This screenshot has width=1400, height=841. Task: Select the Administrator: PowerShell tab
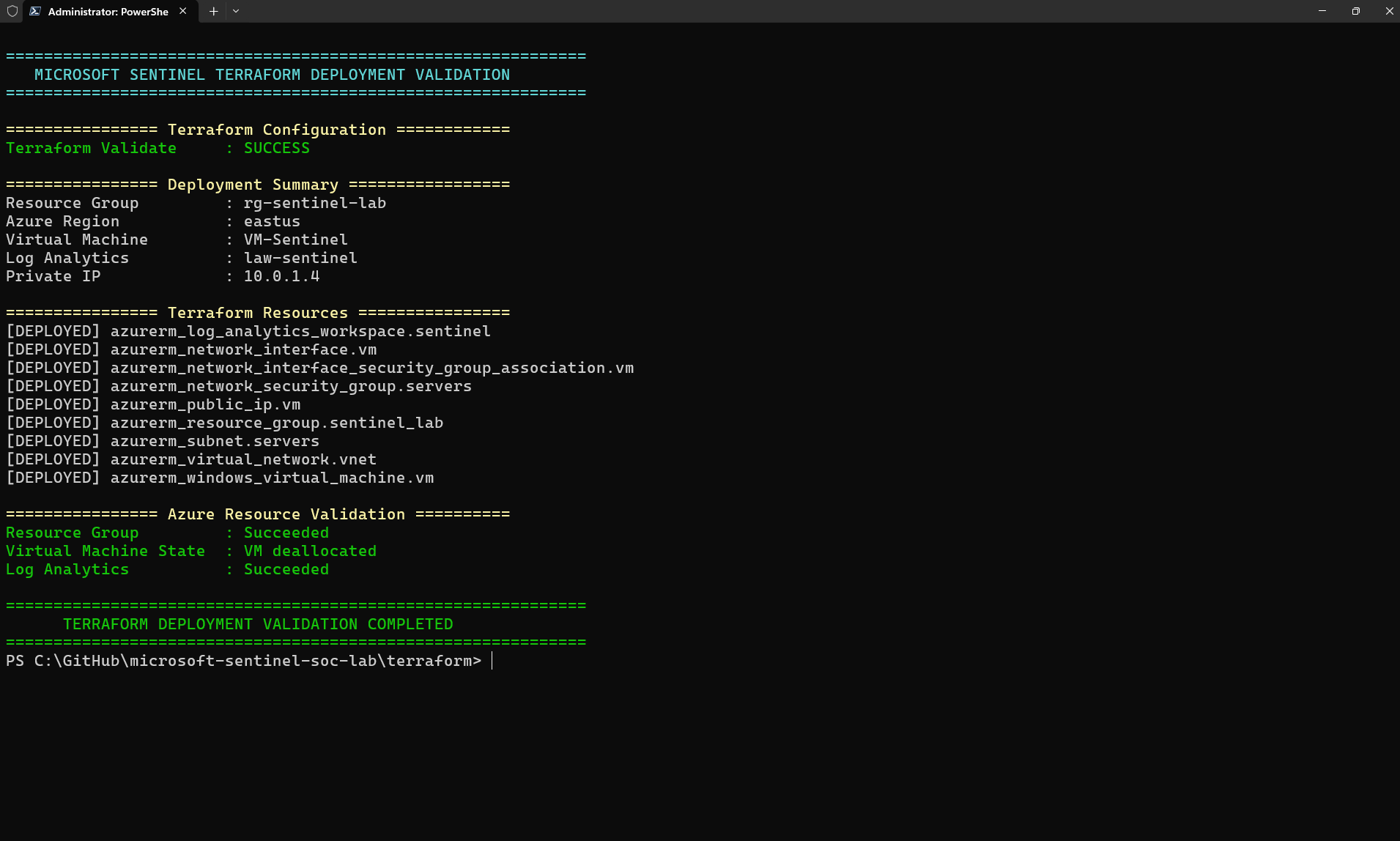pos(111,11)
